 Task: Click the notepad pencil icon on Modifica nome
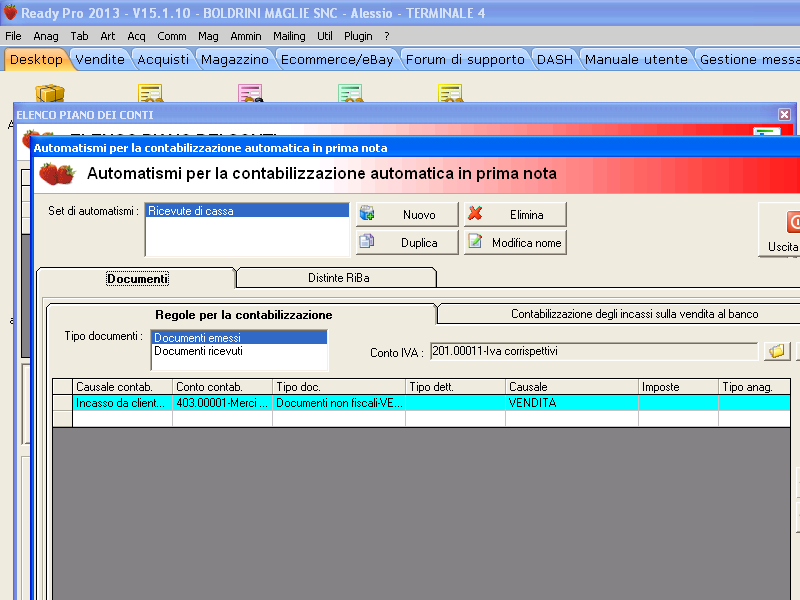click(475, 241)
